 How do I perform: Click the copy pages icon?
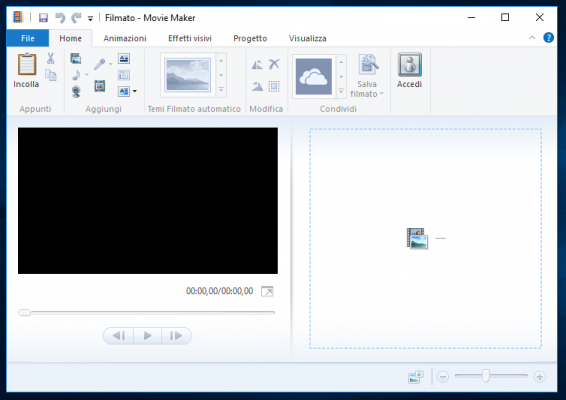pos(51,75)
